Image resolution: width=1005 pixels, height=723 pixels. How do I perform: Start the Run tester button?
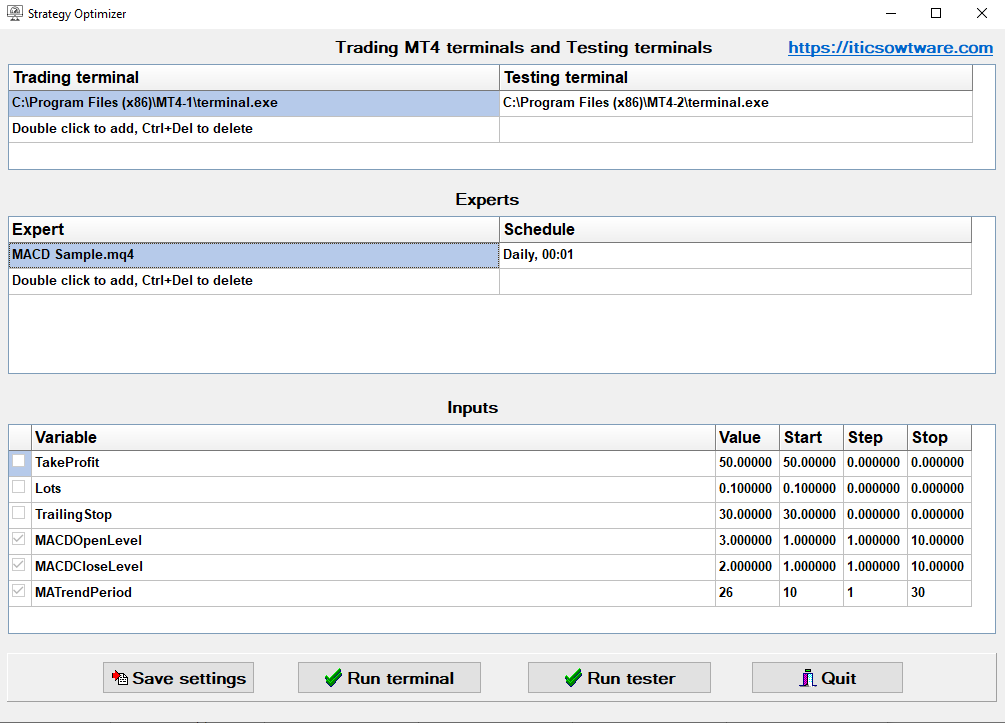(619, 678)
